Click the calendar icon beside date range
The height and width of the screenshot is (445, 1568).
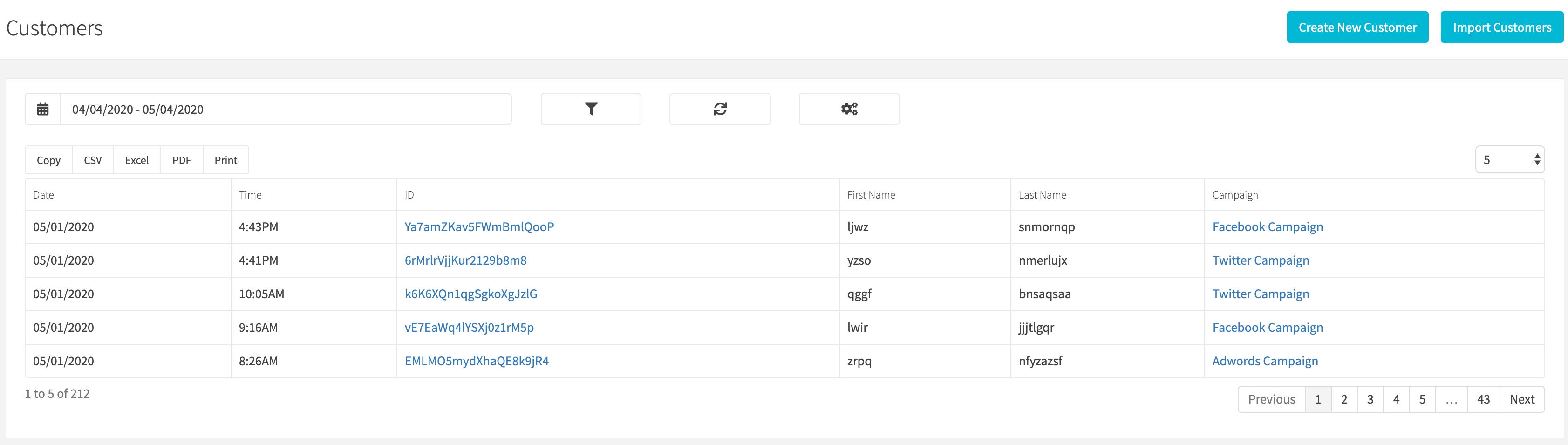[x=42, y=109]
